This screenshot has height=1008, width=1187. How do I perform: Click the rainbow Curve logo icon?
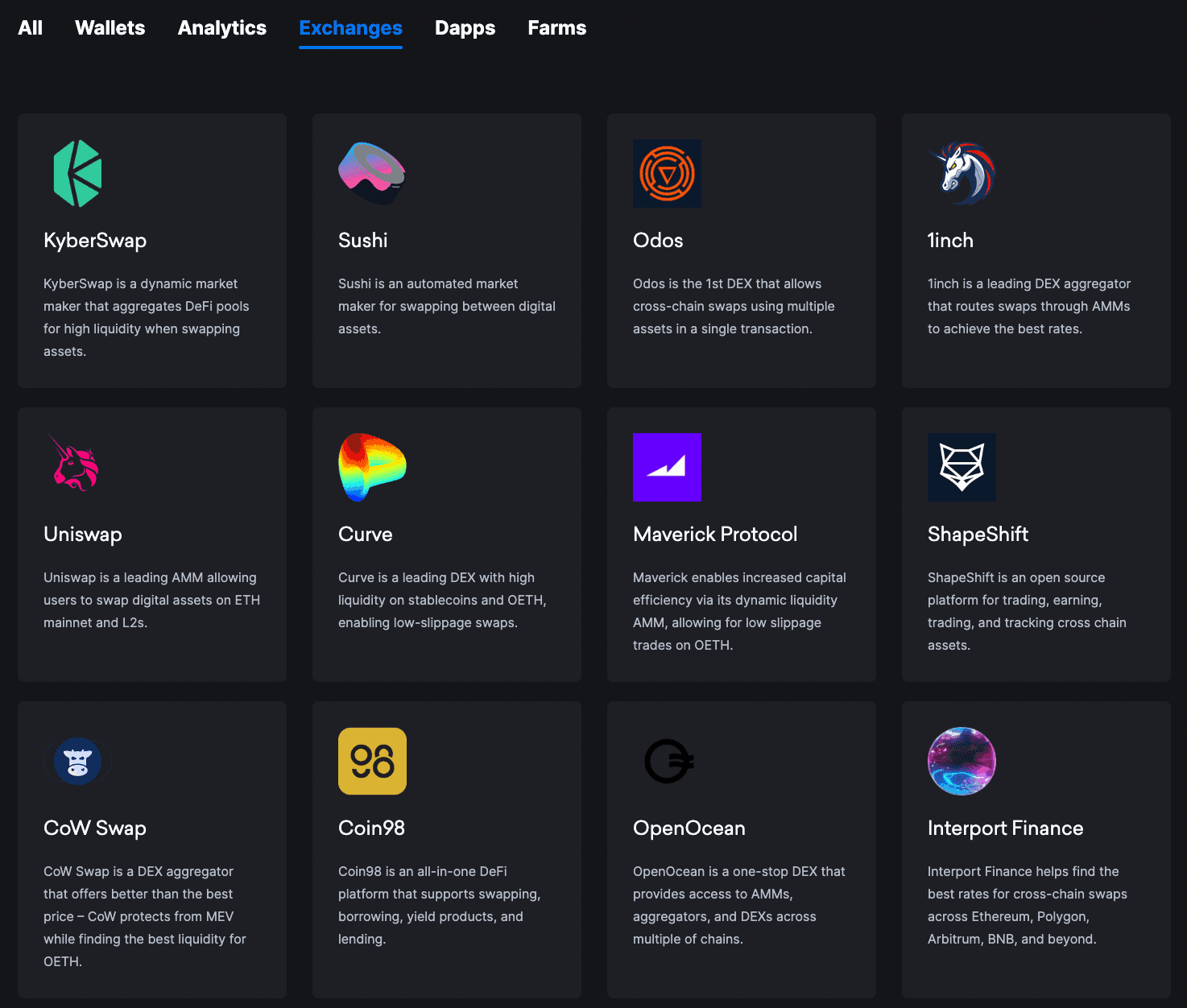372,467
